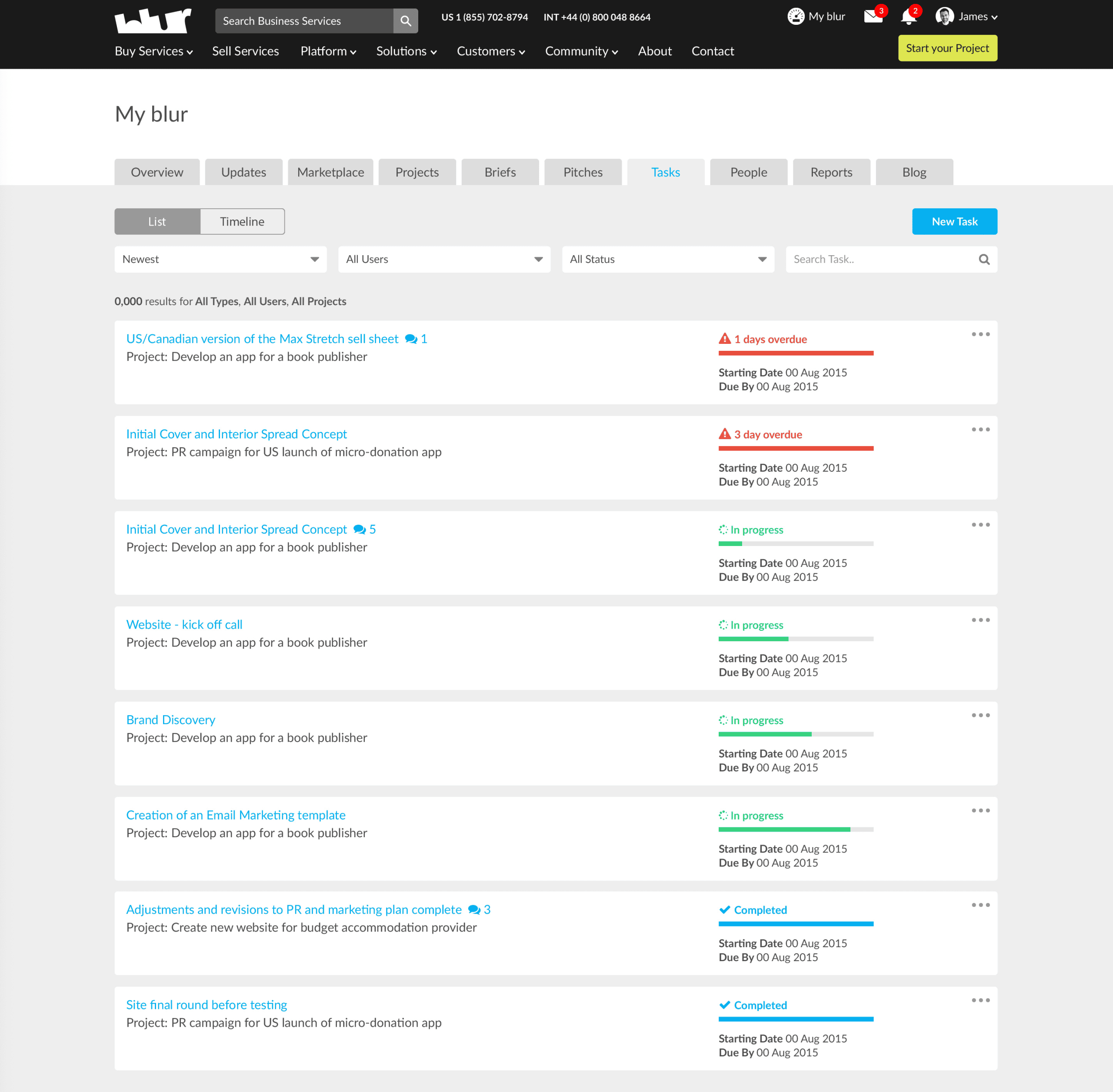Click the Search Task magnifier icon
Screen dimensions: 1113x1092
click(984, 259)
